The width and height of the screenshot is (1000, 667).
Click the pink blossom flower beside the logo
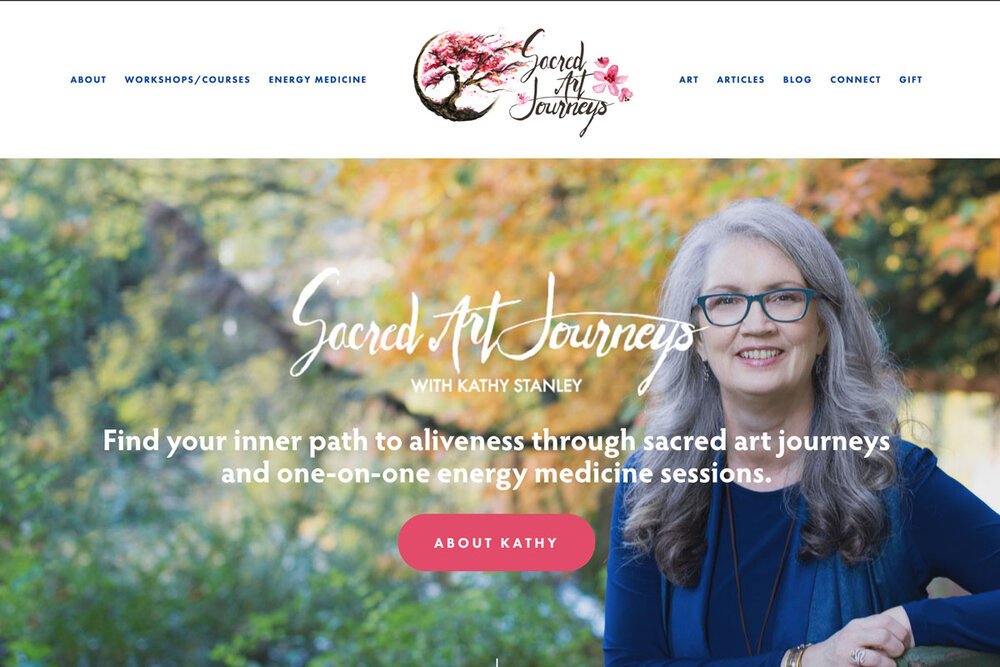612,79
